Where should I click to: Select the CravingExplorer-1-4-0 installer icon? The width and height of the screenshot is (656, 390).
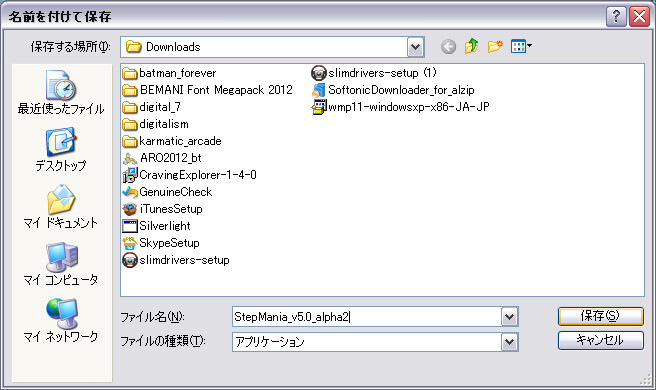point(130,175)
